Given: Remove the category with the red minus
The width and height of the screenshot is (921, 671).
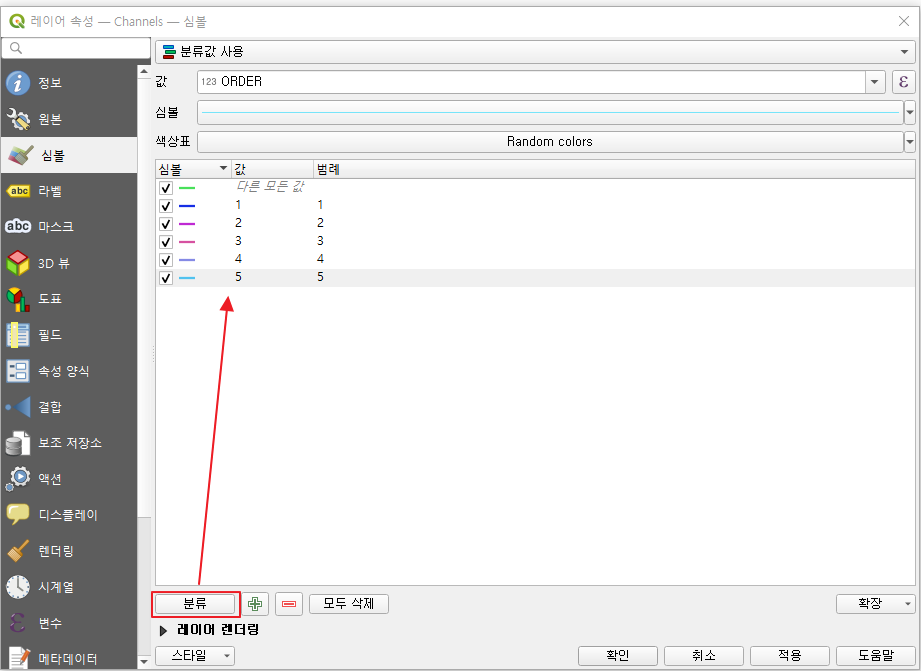Looking at the screenshot, I should [x=289, y=603].
